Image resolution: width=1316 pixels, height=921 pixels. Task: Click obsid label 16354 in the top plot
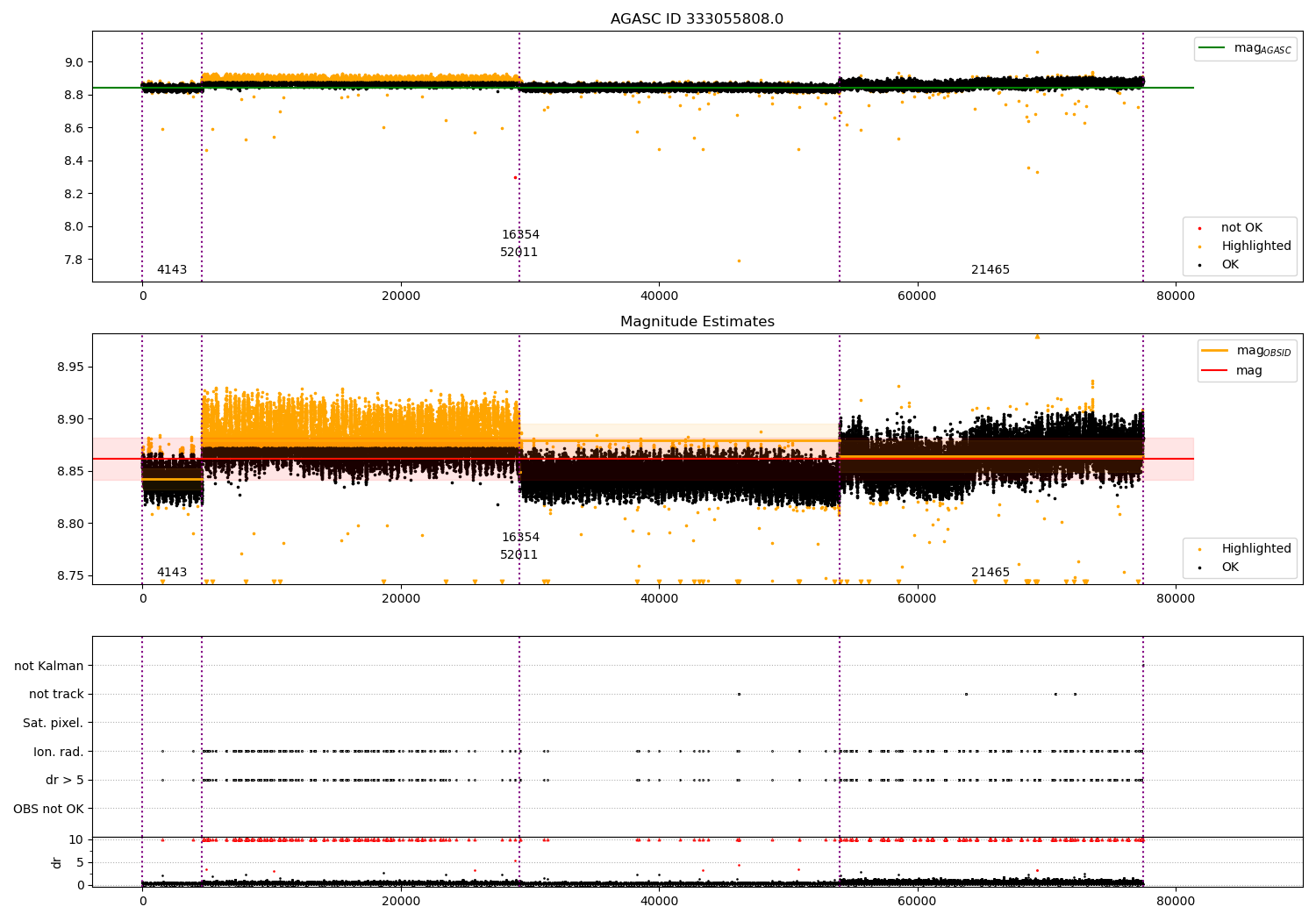520,234
